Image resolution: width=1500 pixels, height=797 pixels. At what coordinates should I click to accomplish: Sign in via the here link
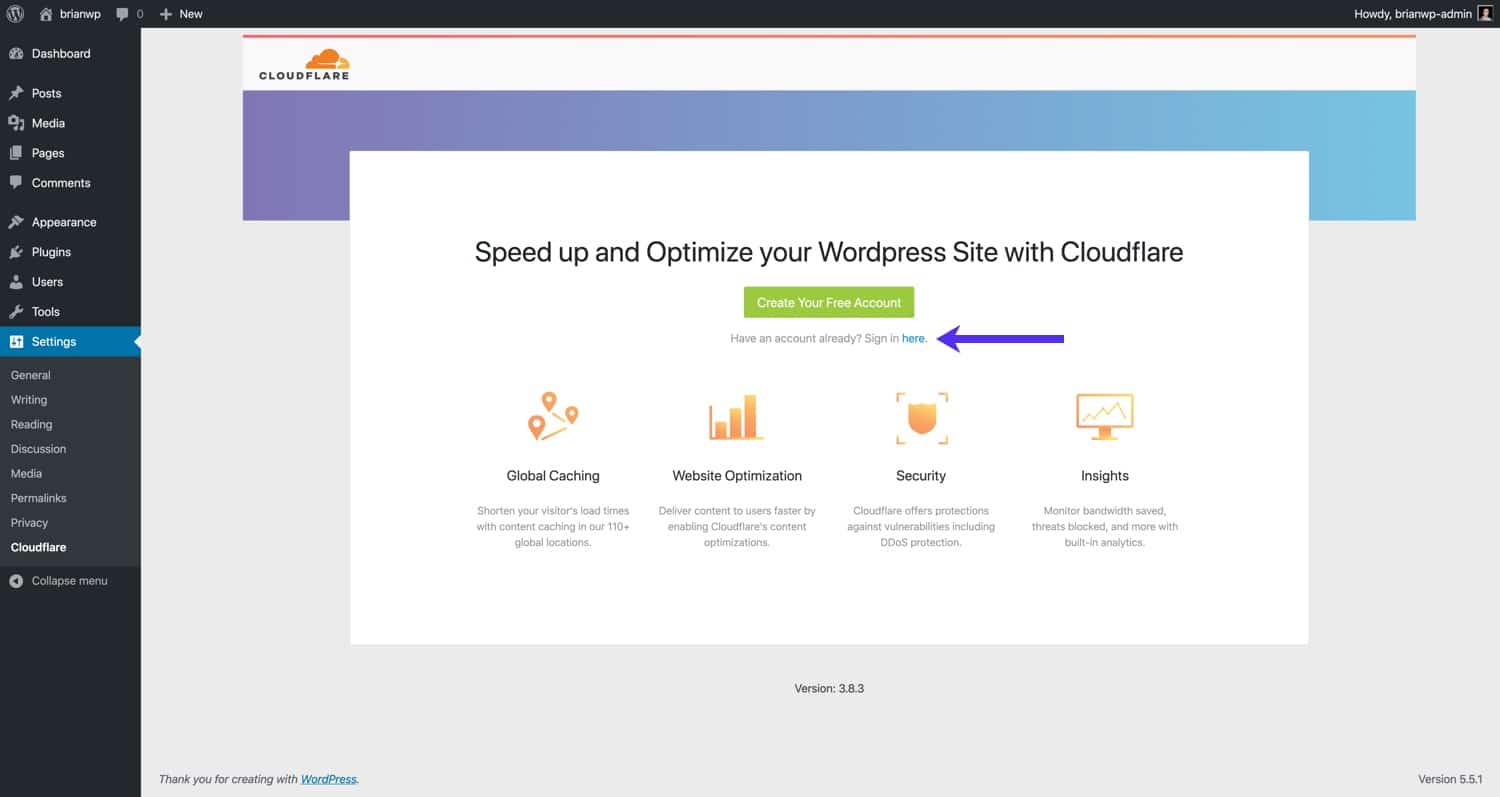pos(913,338)
